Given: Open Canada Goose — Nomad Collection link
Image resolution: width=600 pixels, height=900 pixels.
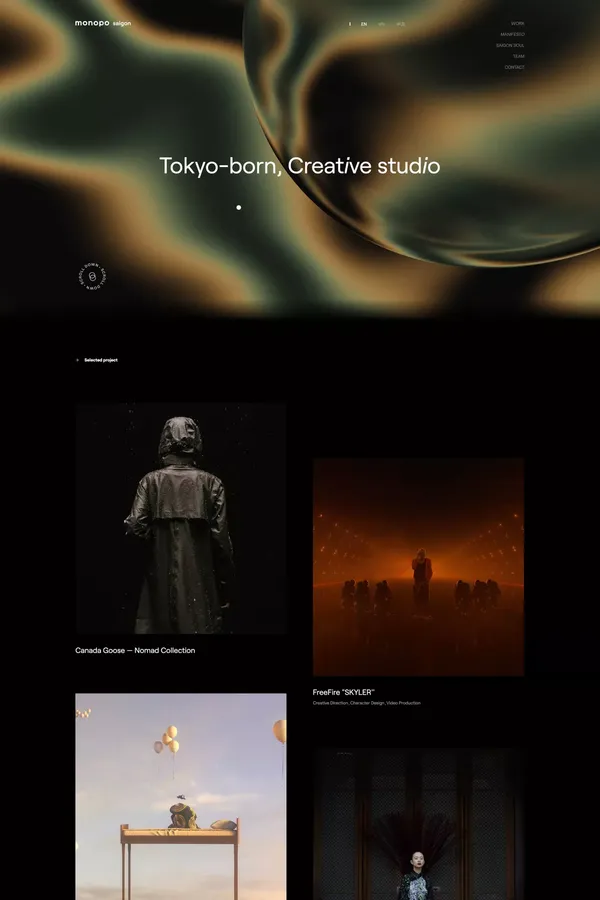Looking at the screenshot, I should click(135, 650).
